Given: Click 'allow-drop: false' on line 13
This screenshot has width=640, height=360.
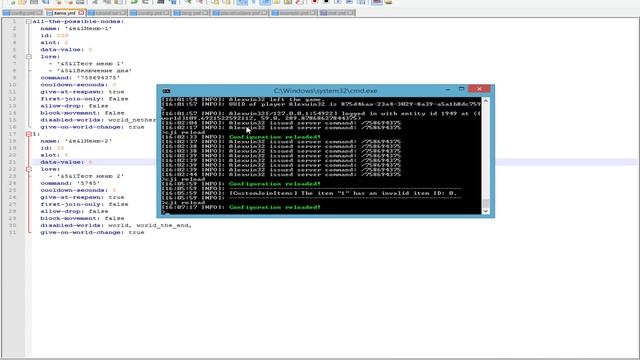Looking at the screenshot, I should (74, 106).
